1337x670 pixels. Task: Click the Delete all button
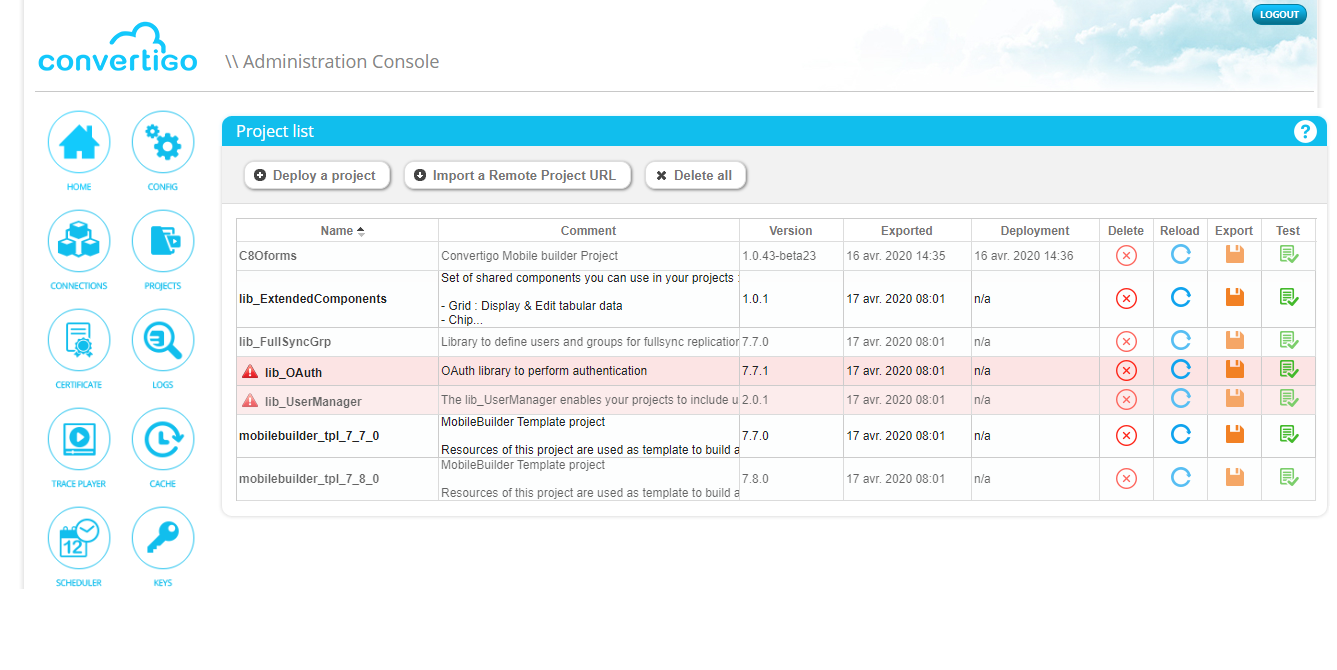point(695,175)
